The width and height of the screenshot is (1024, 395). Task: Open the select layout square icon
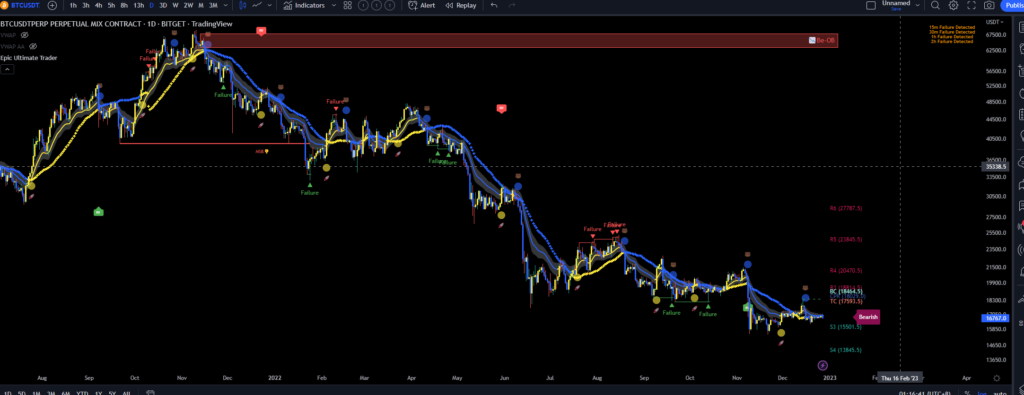click(x=871, y=5)
